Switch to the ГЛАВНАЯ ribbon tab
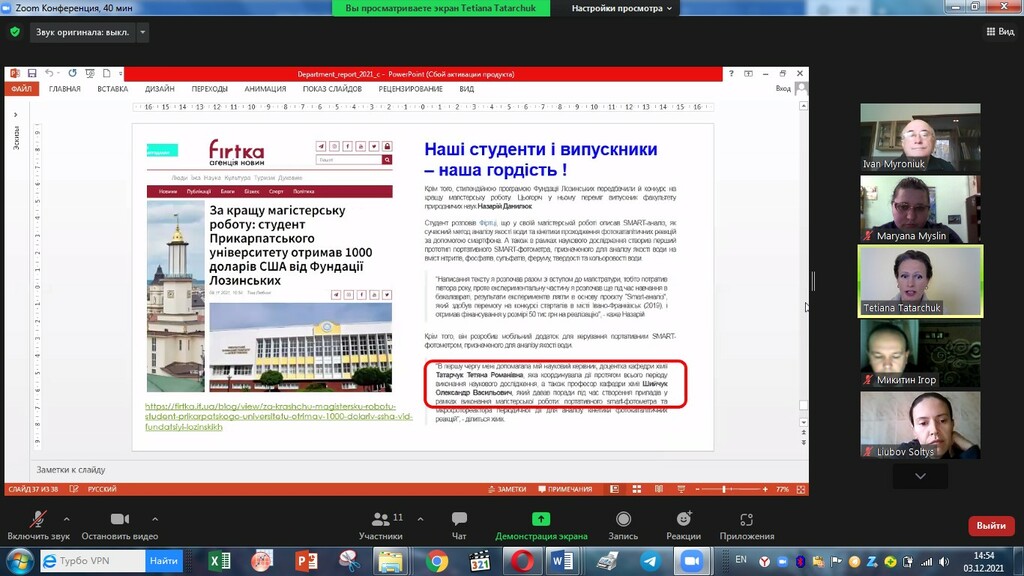 click(x=65, y=89)
